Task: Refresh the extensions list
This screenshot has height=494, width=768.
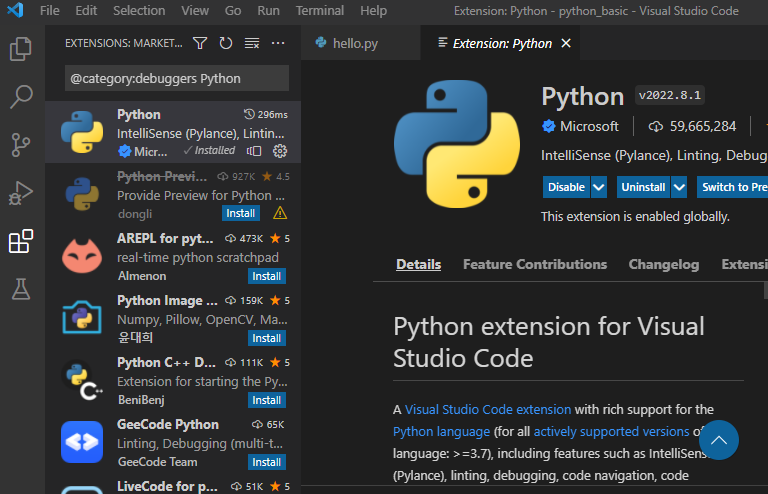Action: point(226,44)
